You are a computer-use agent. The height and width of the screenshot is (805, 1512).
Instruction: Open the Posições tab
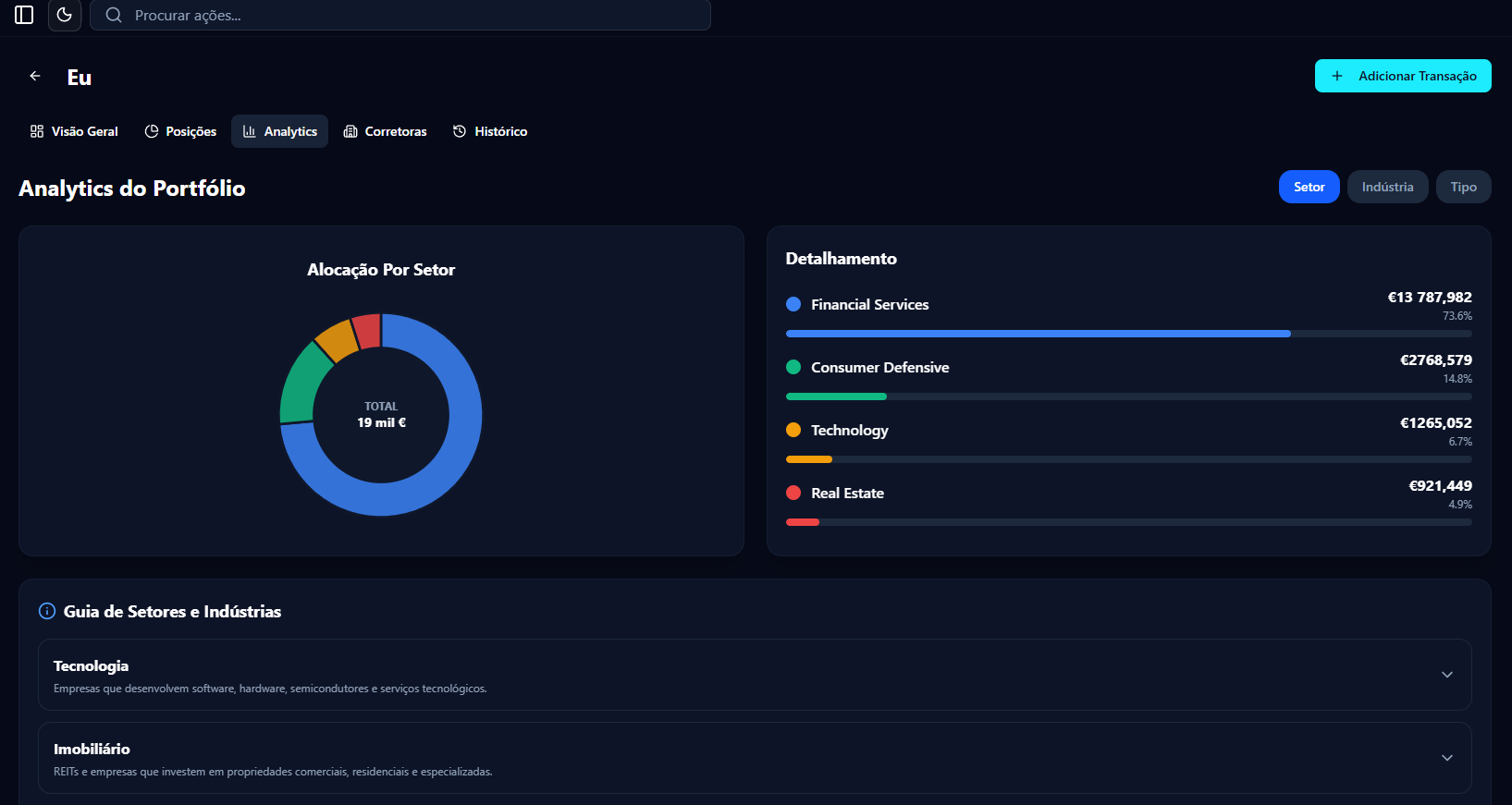[x=180, y=131]
